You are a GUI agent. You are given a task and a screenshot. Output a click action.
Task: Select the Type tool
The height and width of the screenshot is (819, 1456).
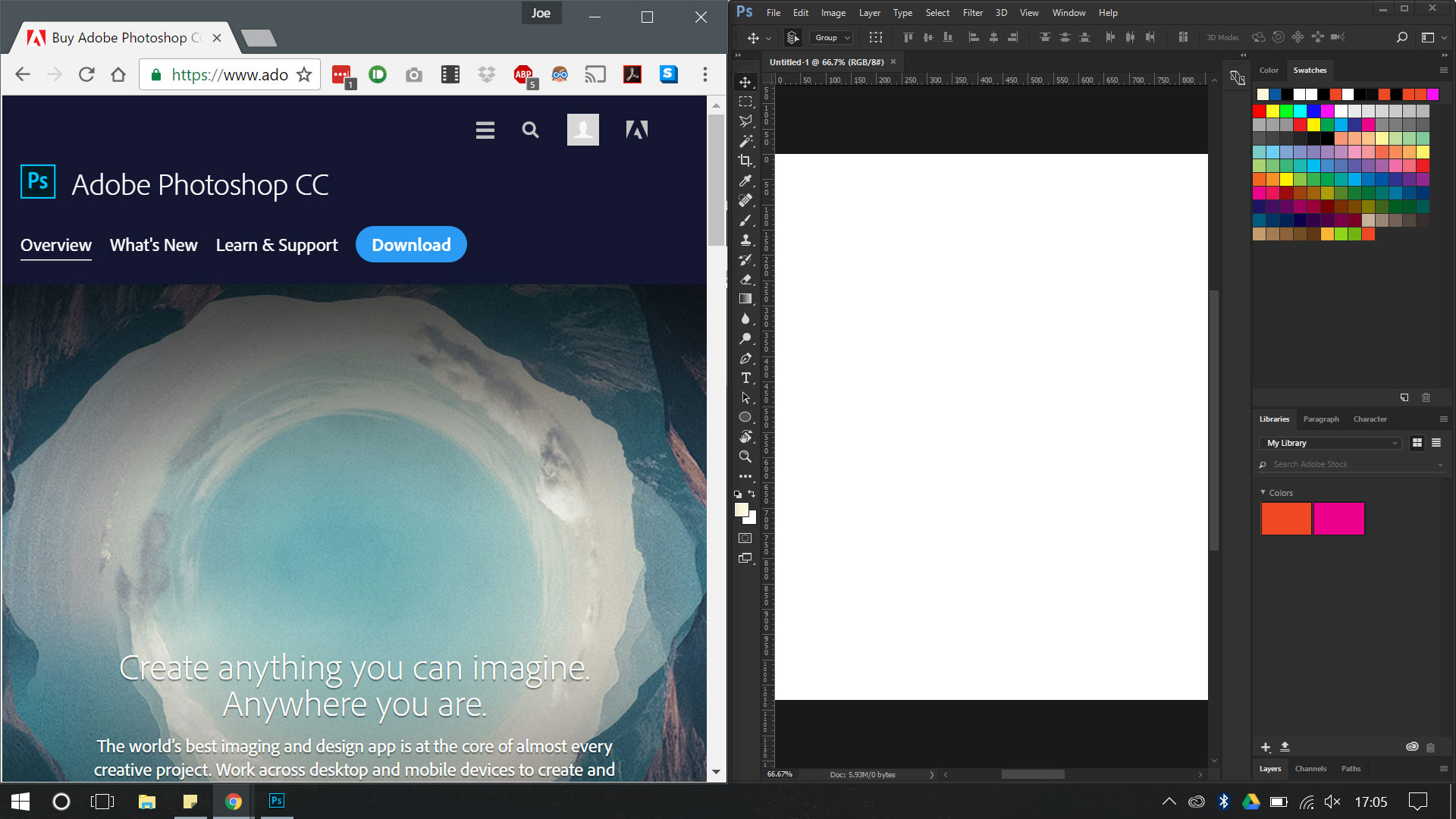747,378
